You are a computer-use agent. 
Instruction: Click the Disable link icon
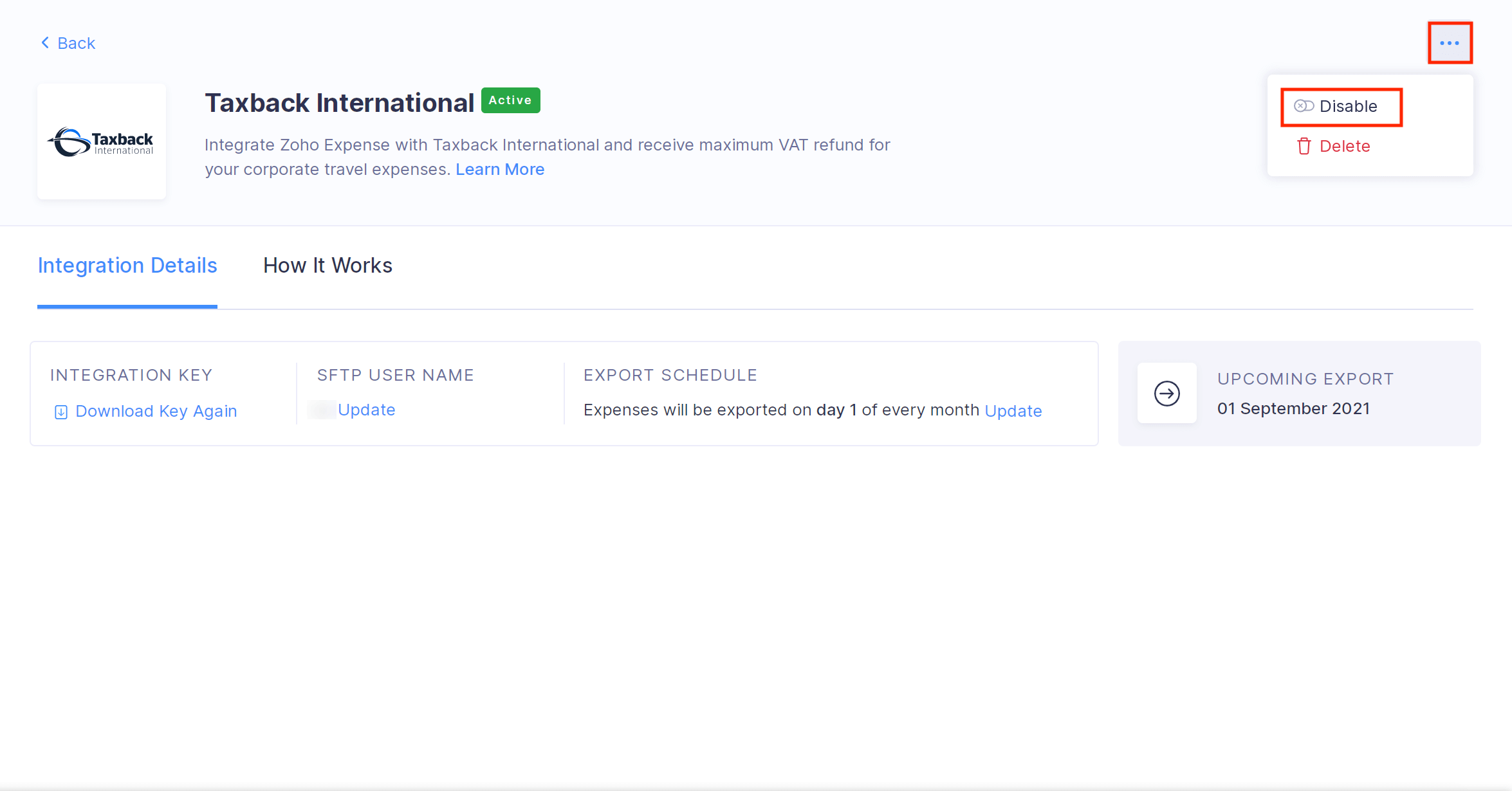click(x=1304, y=106)
